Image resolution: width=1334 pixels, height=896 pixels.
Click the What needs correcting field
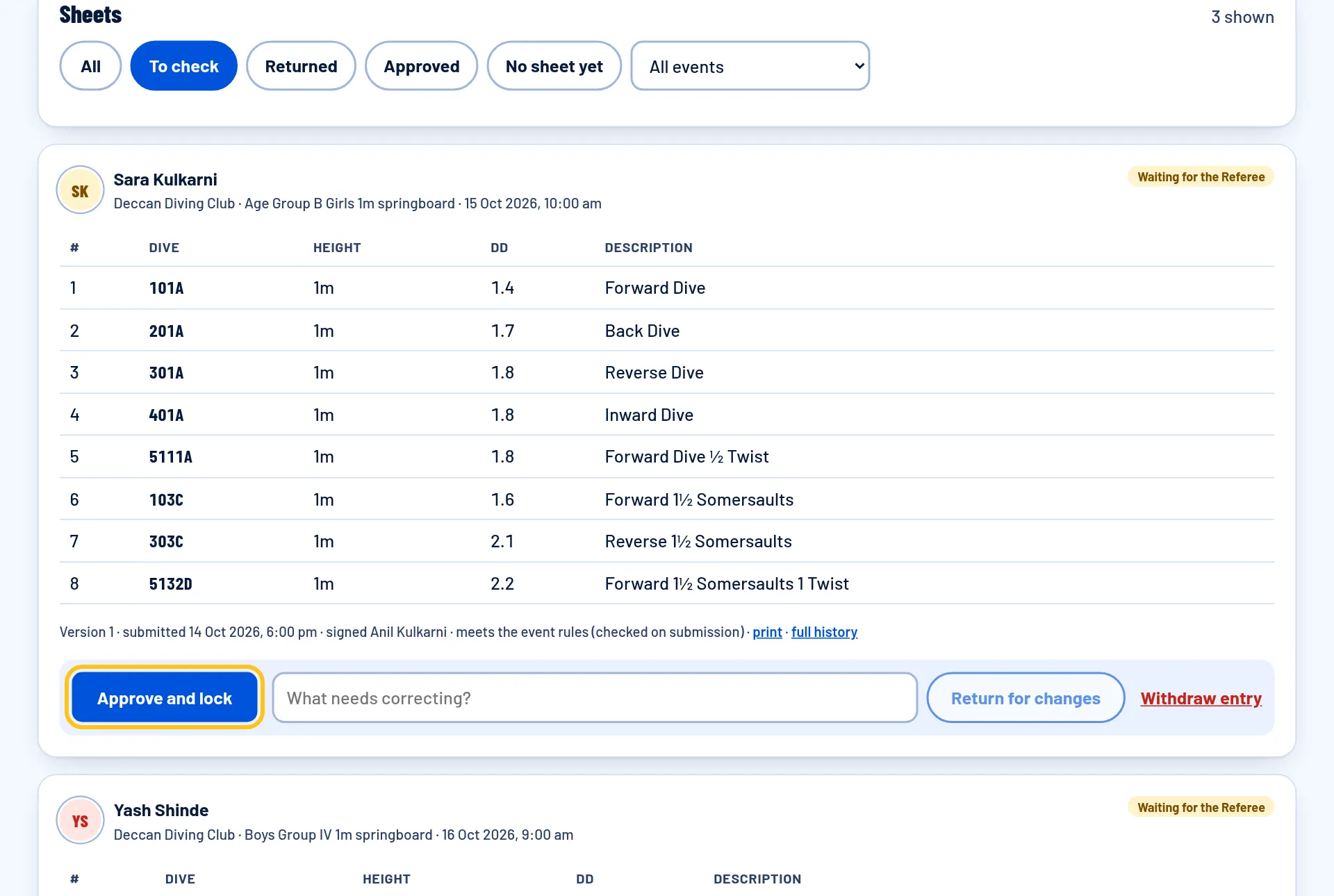[595, 697]
